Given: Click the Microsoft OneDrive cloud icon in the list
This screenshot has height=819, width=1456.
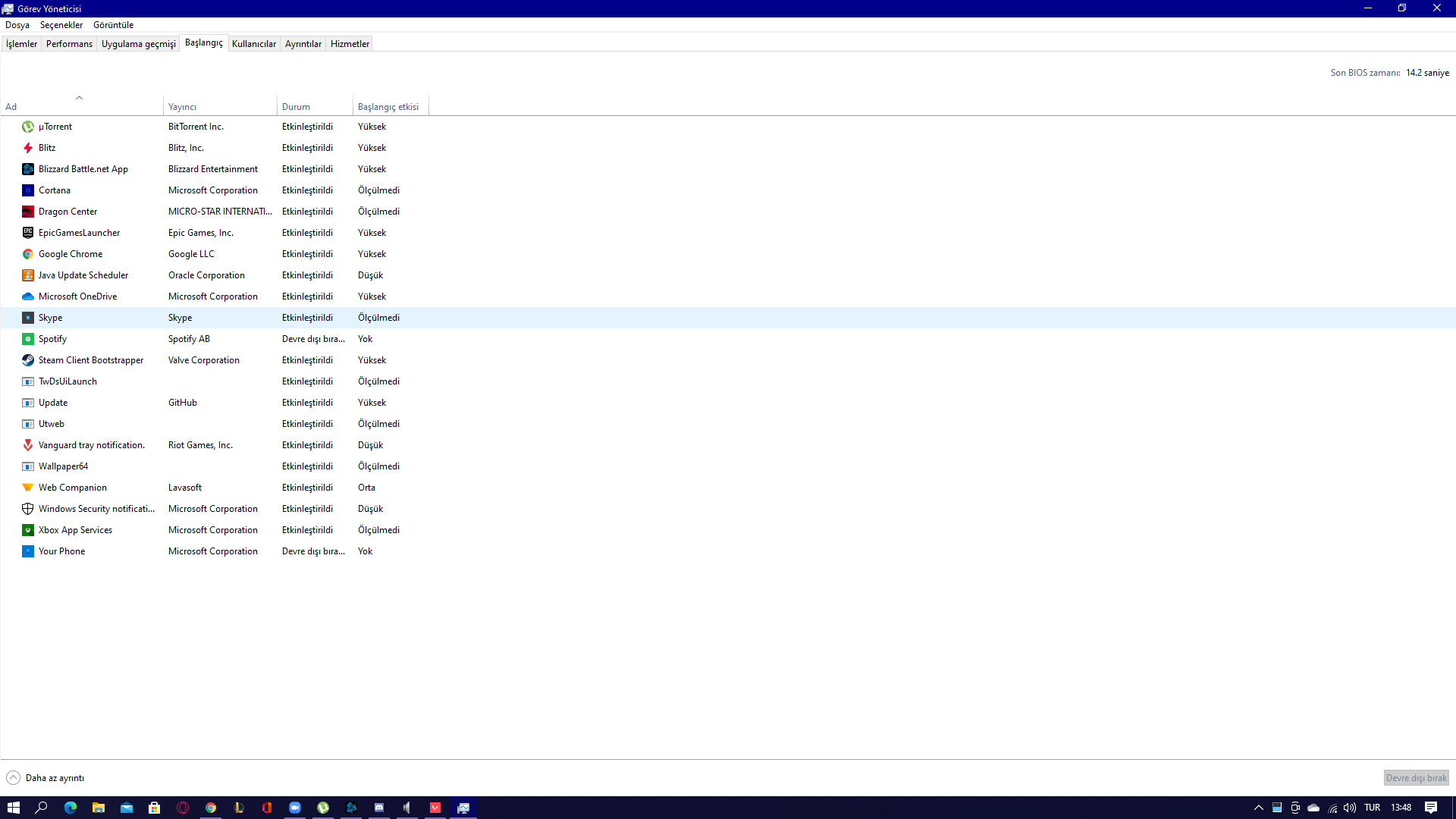Looking at the screenshot, I should coord(28,297).
